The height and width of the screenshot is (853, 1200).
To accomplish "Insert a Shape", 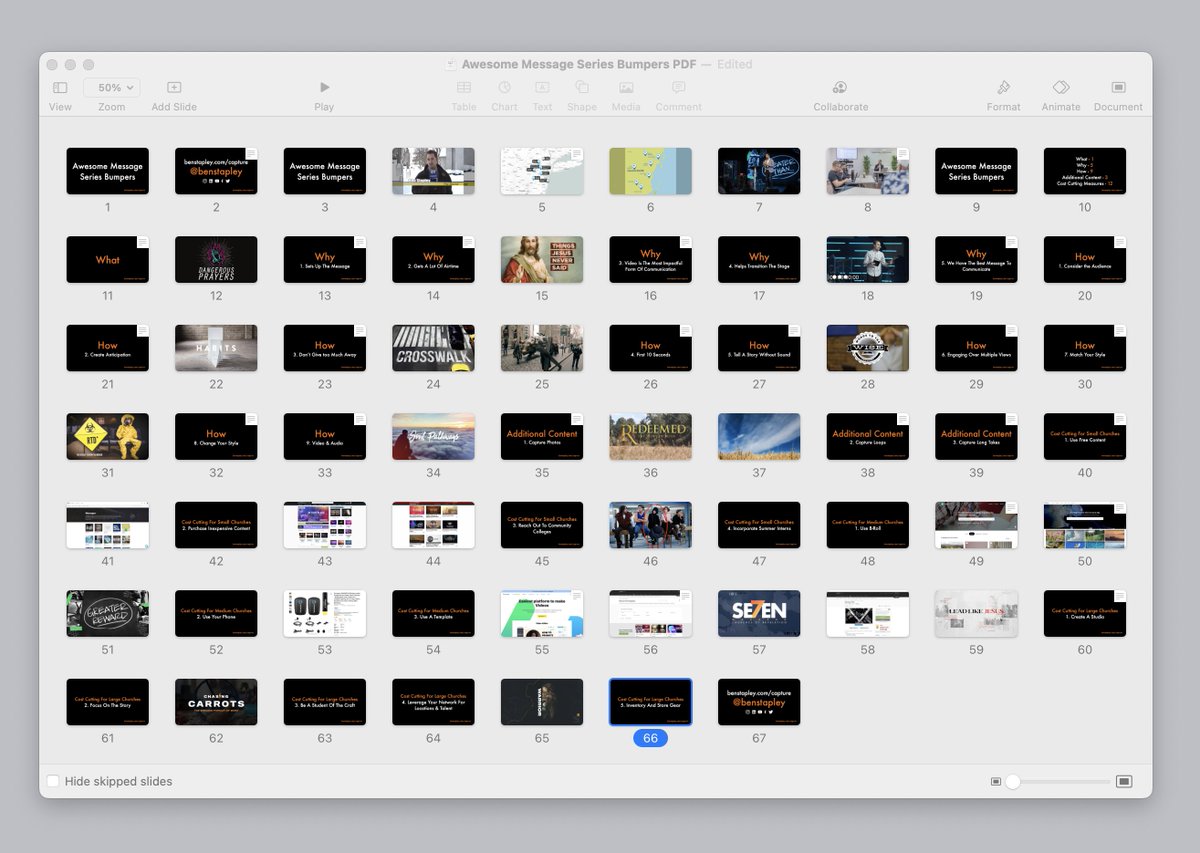I will (582, 88).
